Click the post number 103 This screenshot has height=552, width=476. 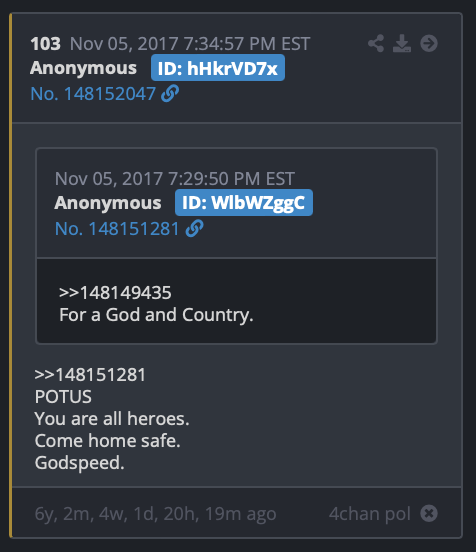coord(45,44)
